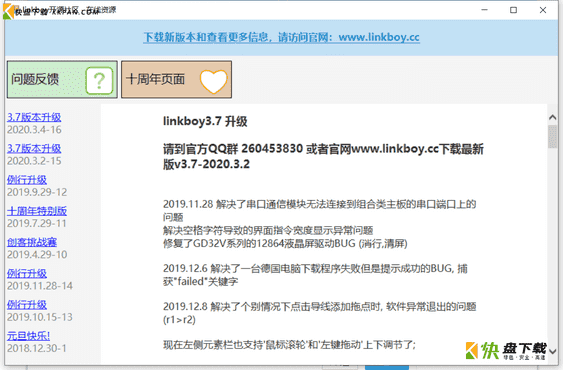This screenshot has width=563, height=370.
Task: Click the heart icon on 十周年页面
Action: click(x=214, y=81)
